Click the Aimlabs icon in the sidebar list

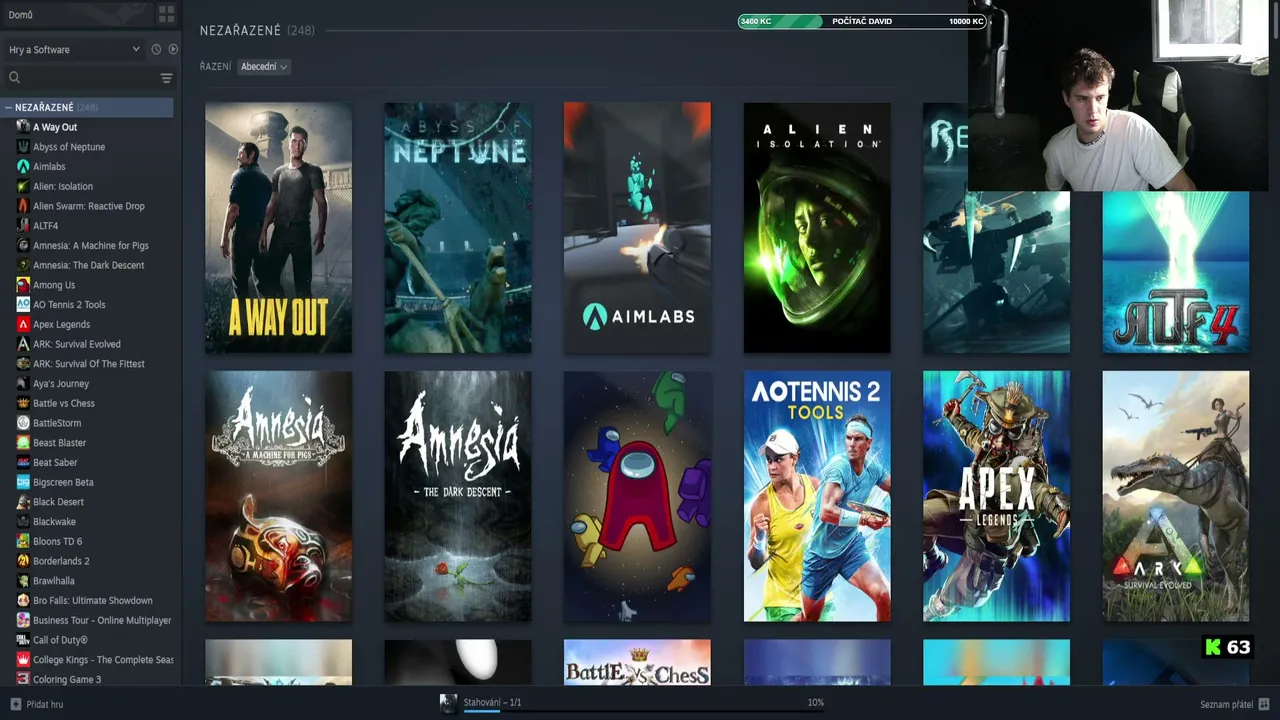(23, 166)
